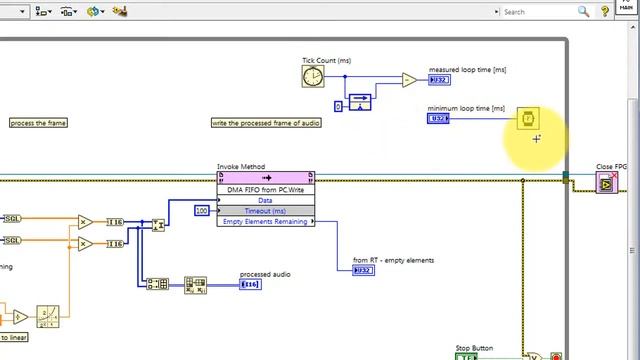Click the numeric constant 0
640x360 pixels.
(338, 107)
